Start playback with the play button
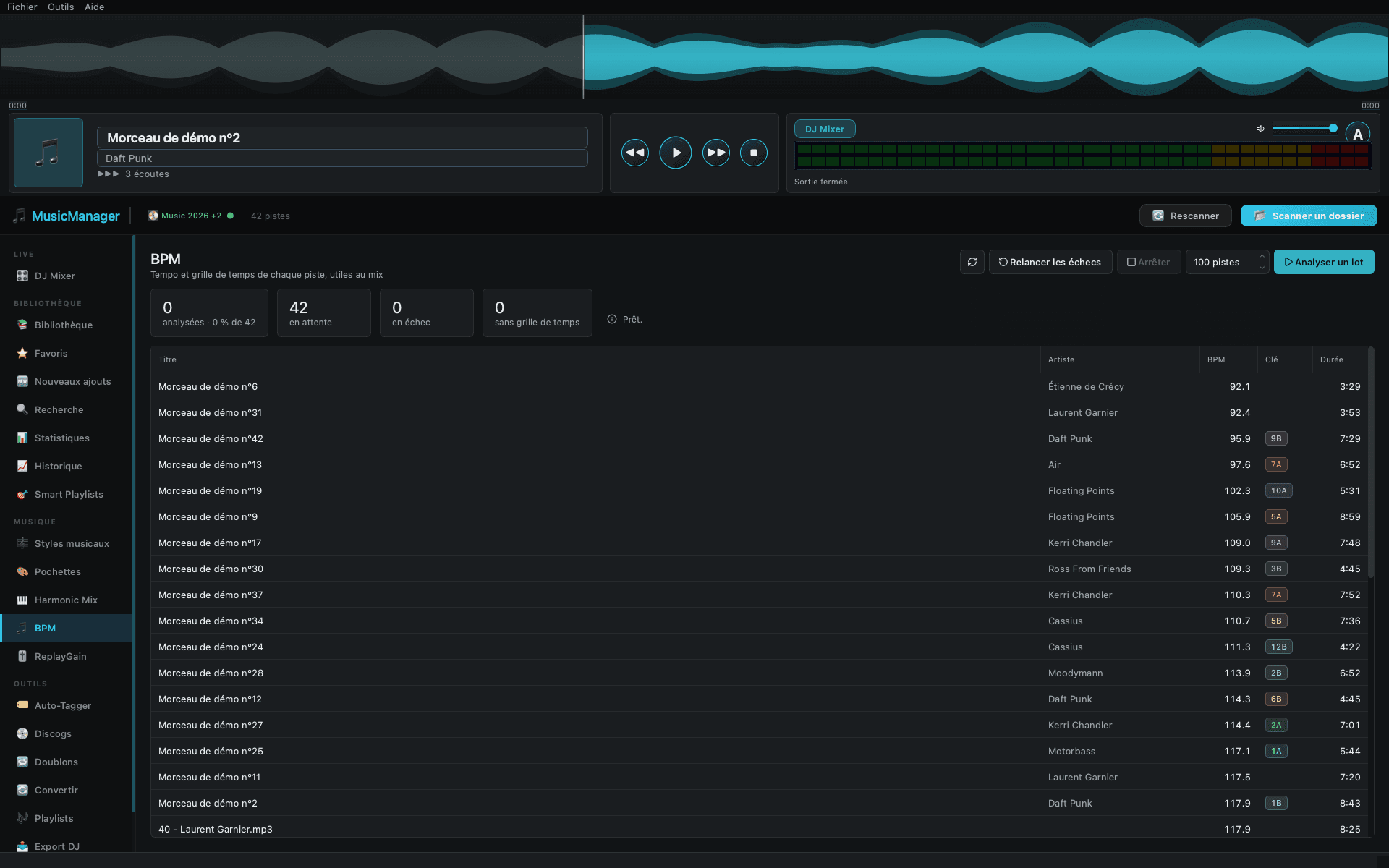1389x868 pixels. click(676, 153)
